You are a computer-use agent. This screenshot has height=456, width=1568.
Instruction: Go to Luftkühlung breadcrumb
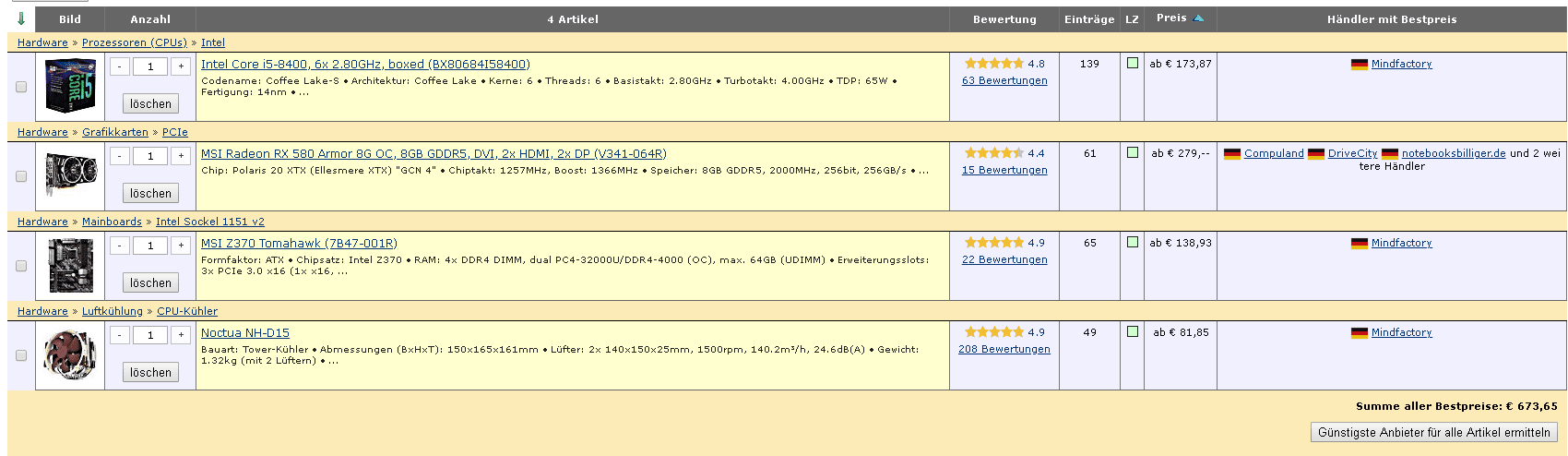(113, 311)
